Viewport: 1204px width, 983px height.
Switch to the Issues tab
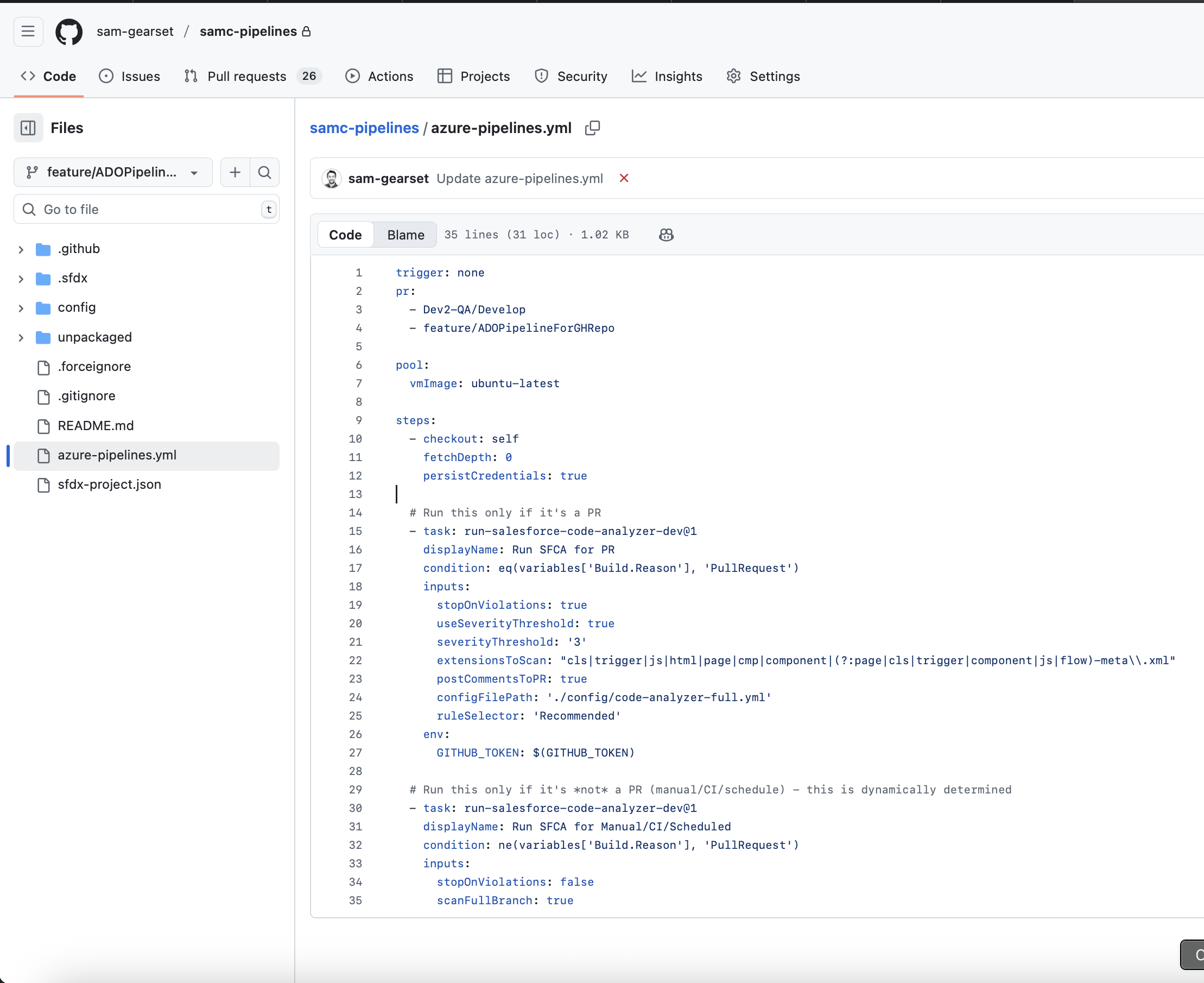coord(130,77)
